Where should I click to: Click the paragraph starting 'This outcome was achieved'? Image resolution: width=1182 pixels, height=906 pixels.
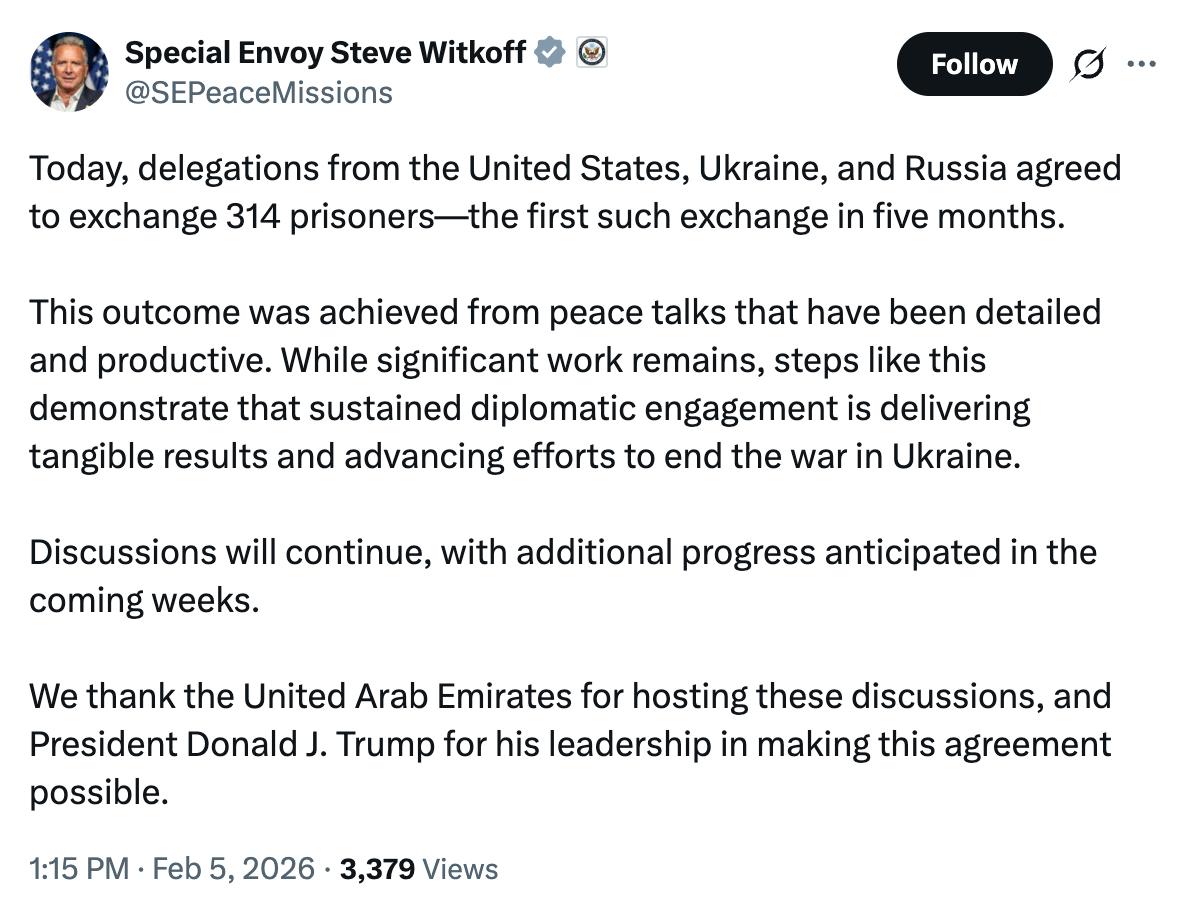(564, 384)
